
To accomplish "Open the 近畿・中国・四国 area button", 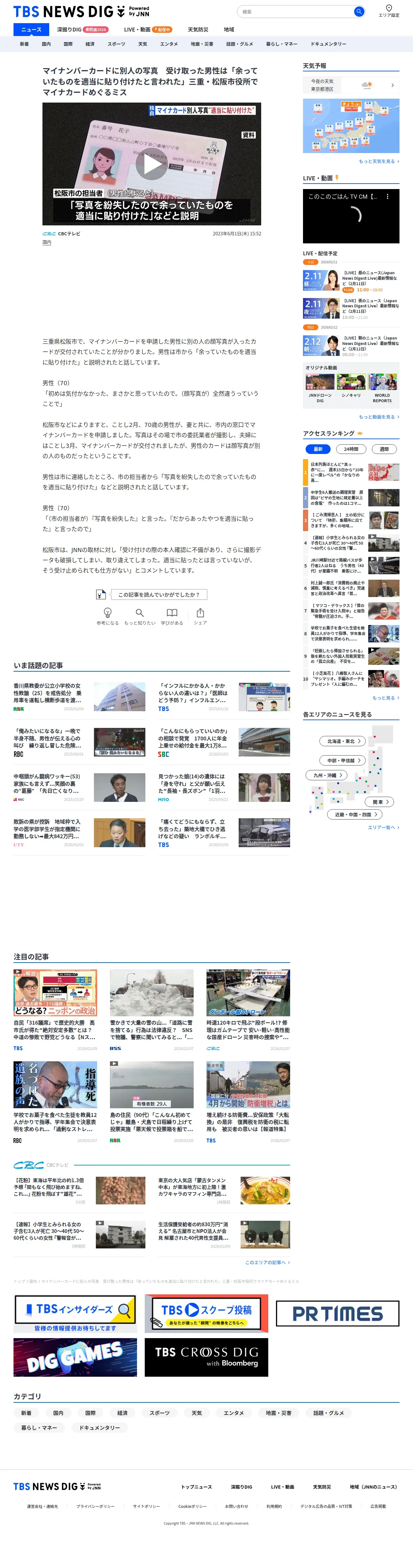I will coord(355,814).
